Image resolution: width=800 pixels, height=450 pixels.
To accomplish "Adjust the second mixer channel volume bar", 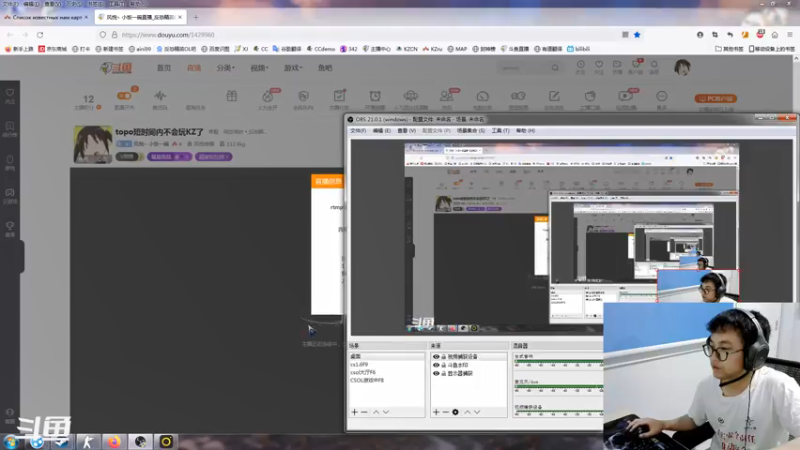I will 558,388.
